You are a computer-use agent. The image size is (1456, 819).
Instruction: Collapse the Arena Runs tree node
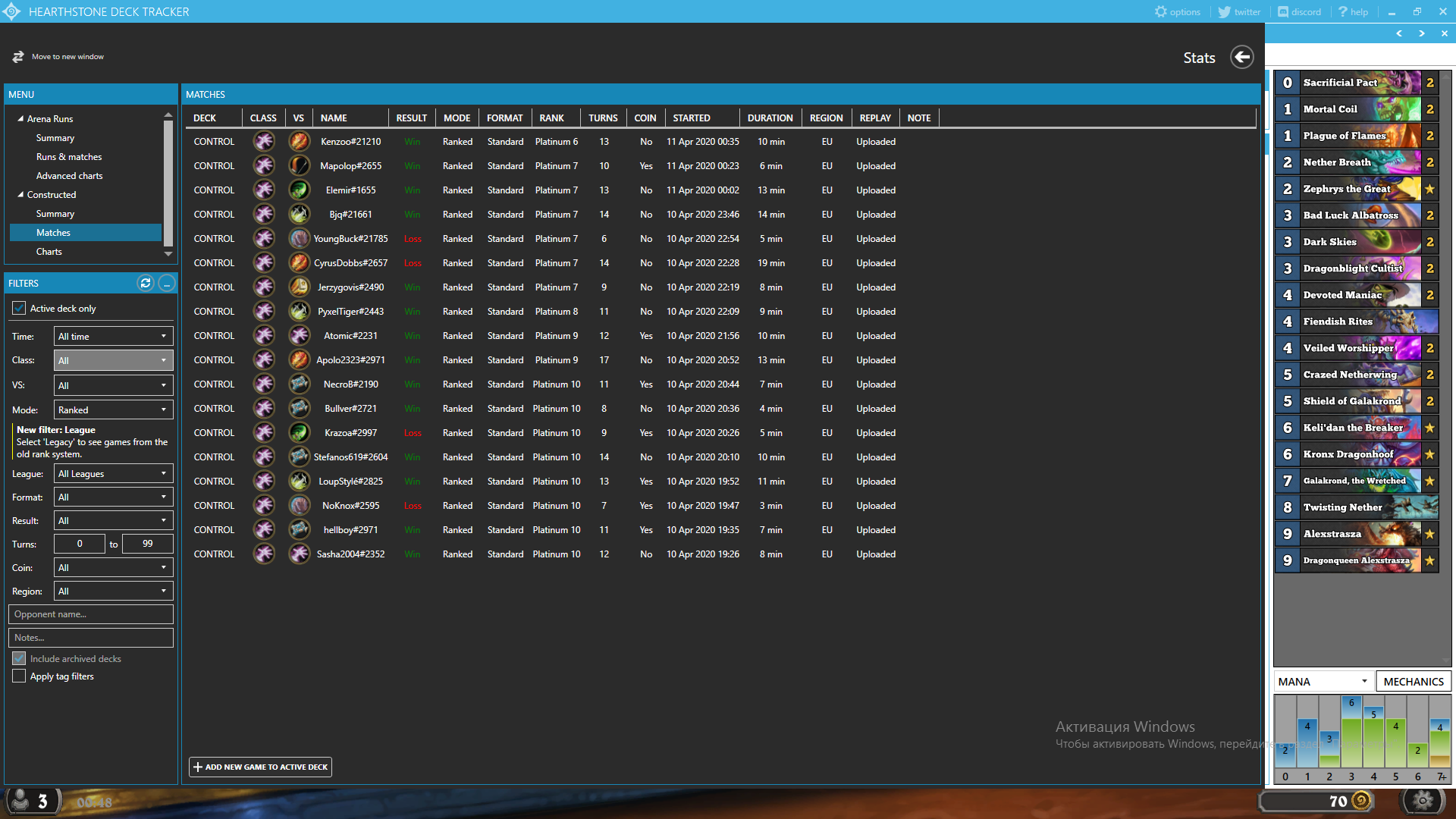tap(20, 118)
